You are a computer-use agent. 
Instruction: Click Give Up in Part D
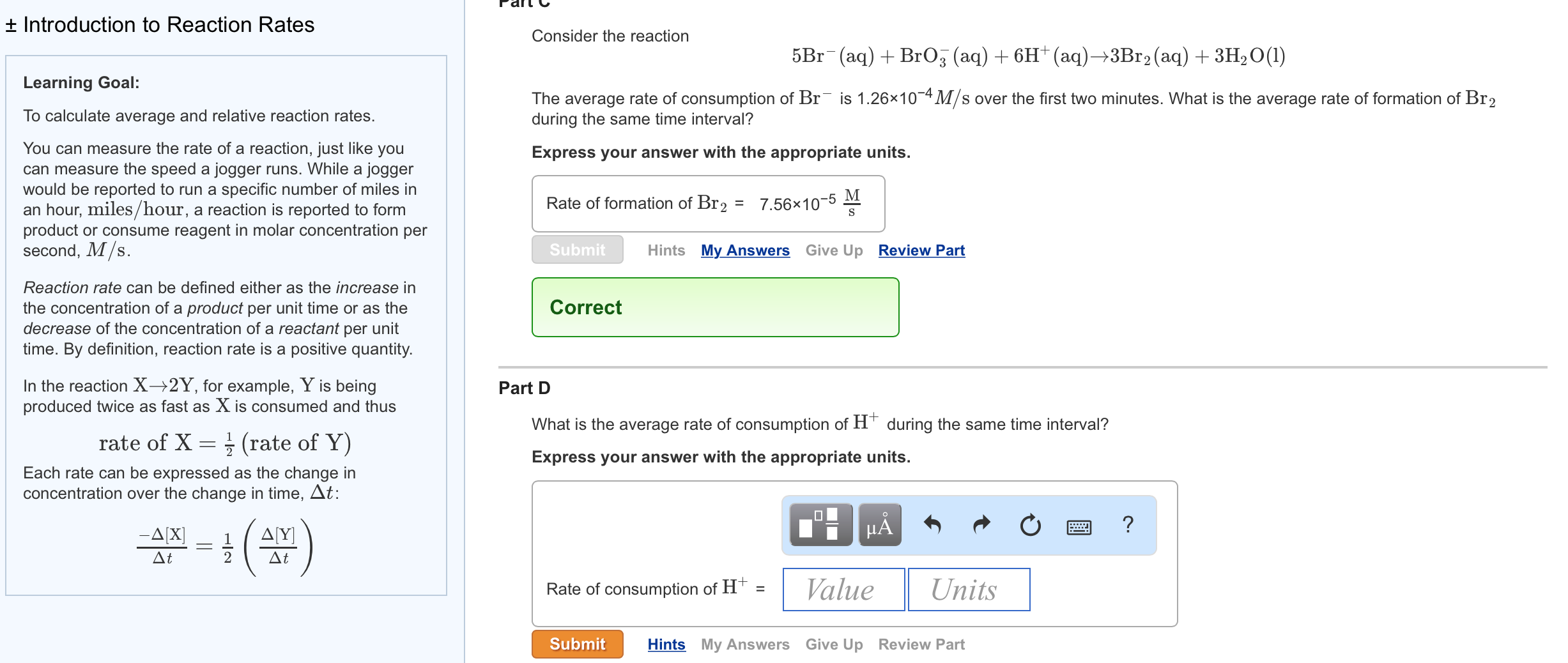coord(834,644)
